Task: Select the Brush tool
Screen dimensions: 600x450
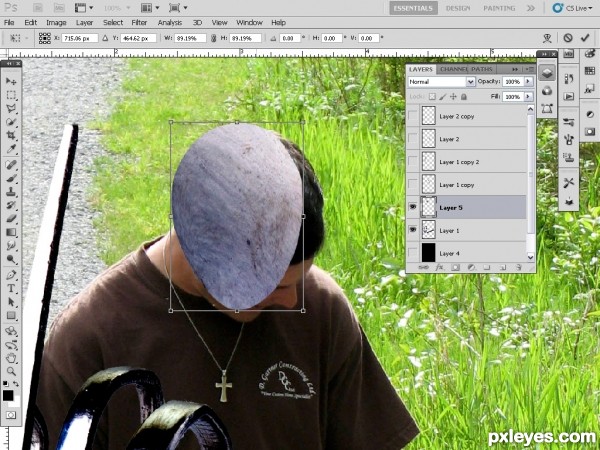Action: (x=11, y=178)
